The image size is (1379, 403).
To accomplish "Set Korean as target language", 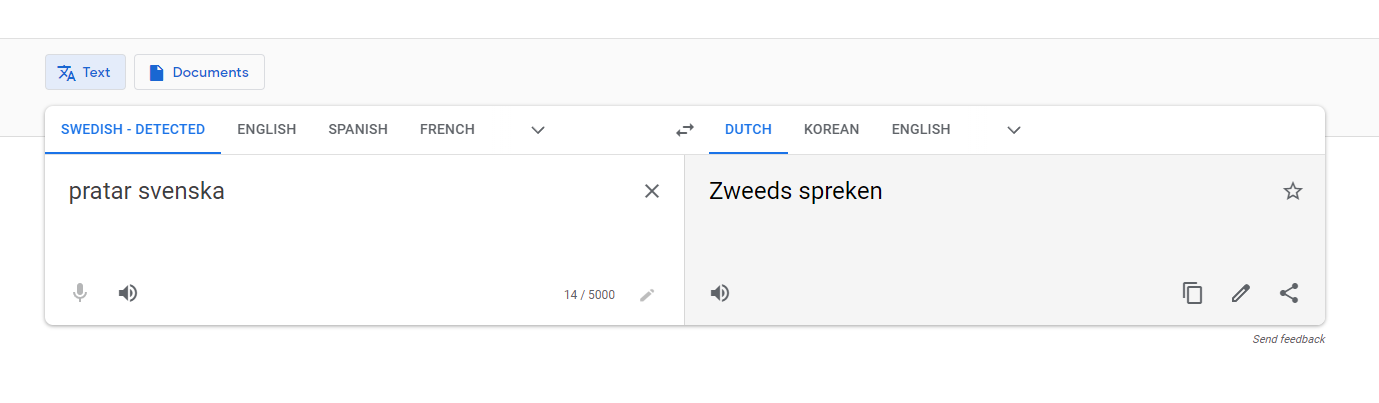I will pyautogui.click(x=831, y=129).
